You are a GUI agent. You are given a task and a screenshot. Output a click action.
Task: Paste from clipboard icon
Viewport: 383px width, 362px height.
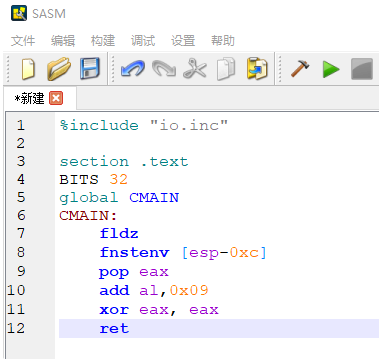(x=257, y=69)
